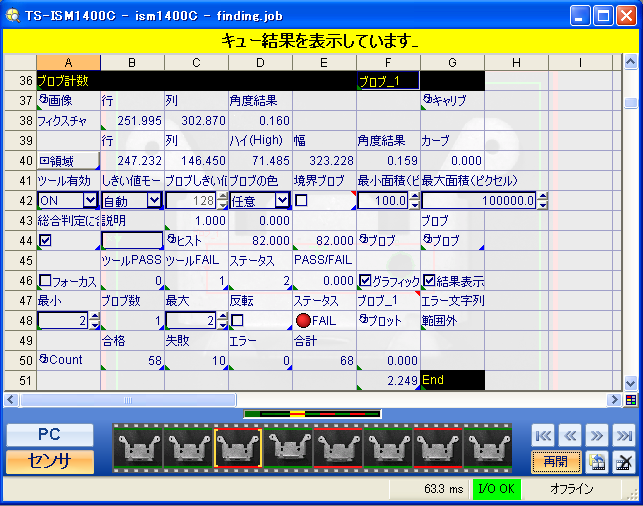Click the キャリブ cell icon
Image resolution: width=643 pixels, height=506 pixels.
click(428, 100)
